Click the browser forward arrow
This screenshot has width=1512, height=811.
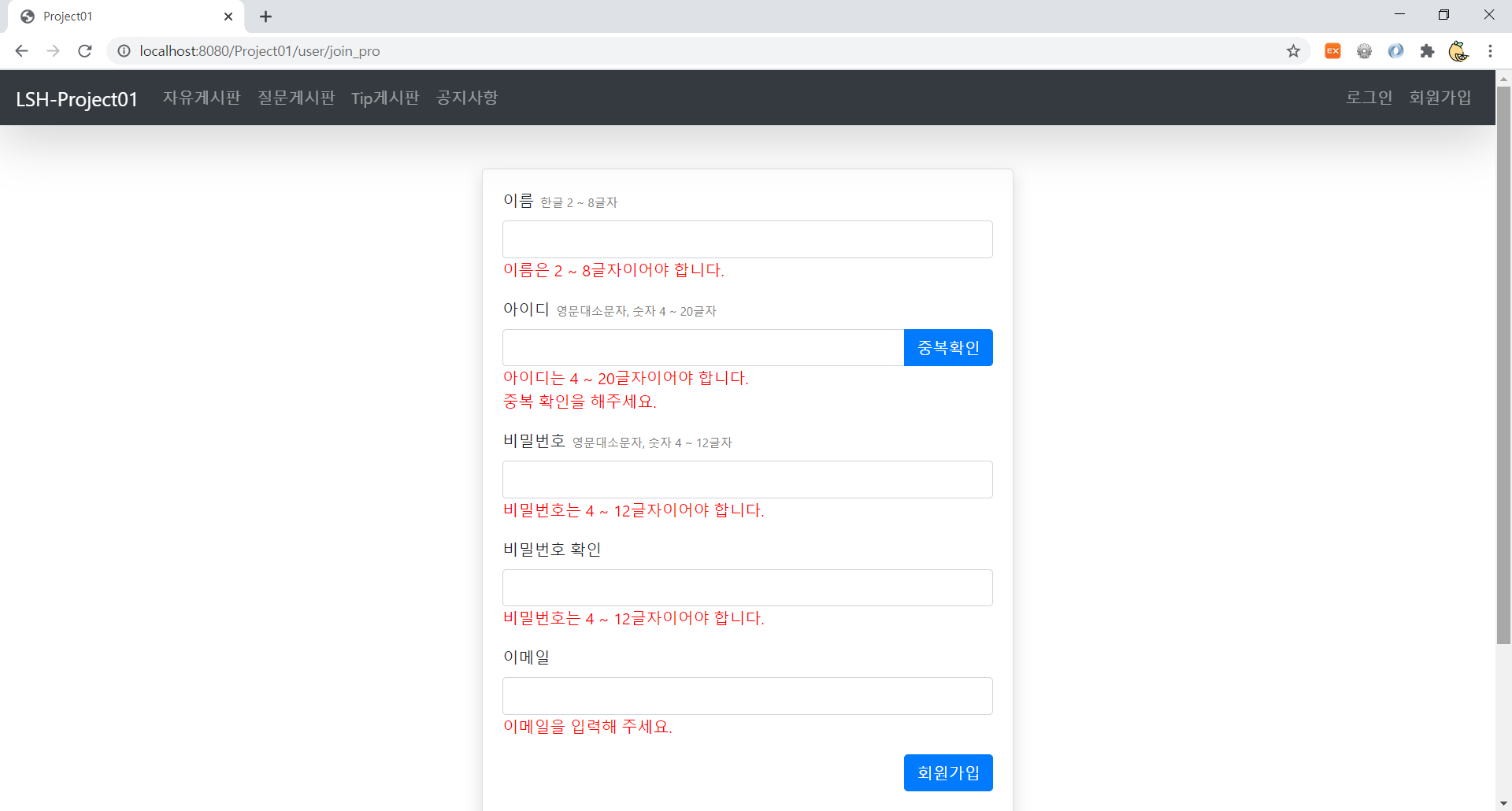coord(53,51)
